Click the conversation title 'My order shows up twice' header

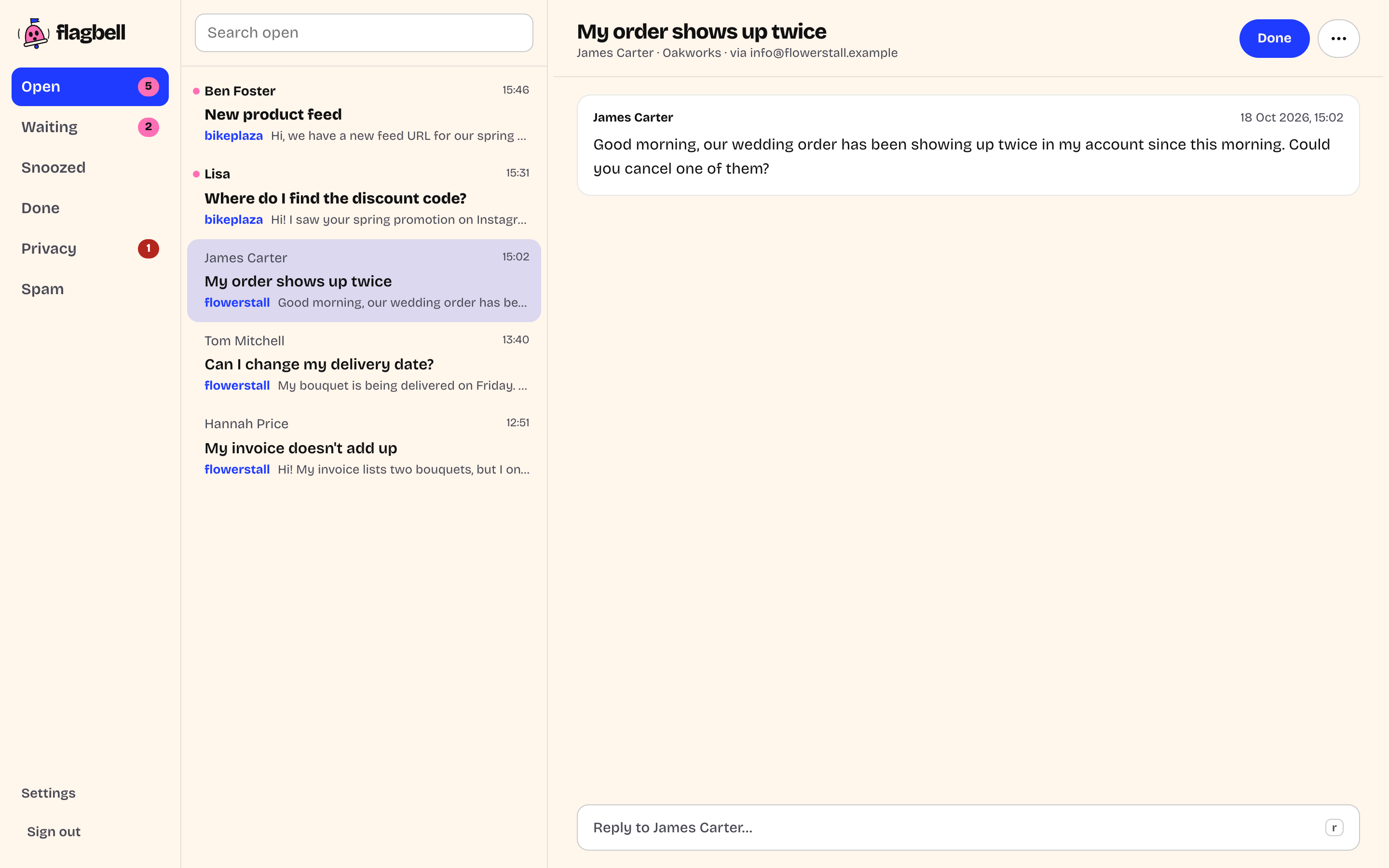701,31
